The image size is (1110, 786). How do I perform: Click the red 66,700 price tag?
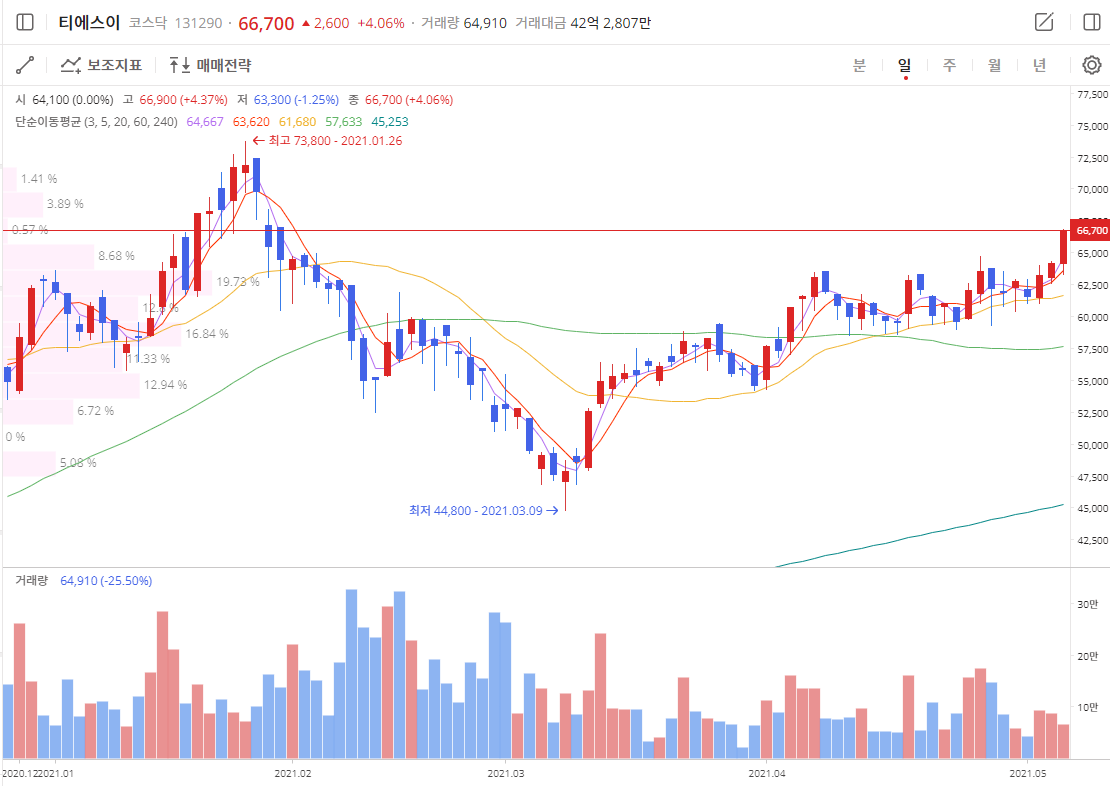[1091, 231]
